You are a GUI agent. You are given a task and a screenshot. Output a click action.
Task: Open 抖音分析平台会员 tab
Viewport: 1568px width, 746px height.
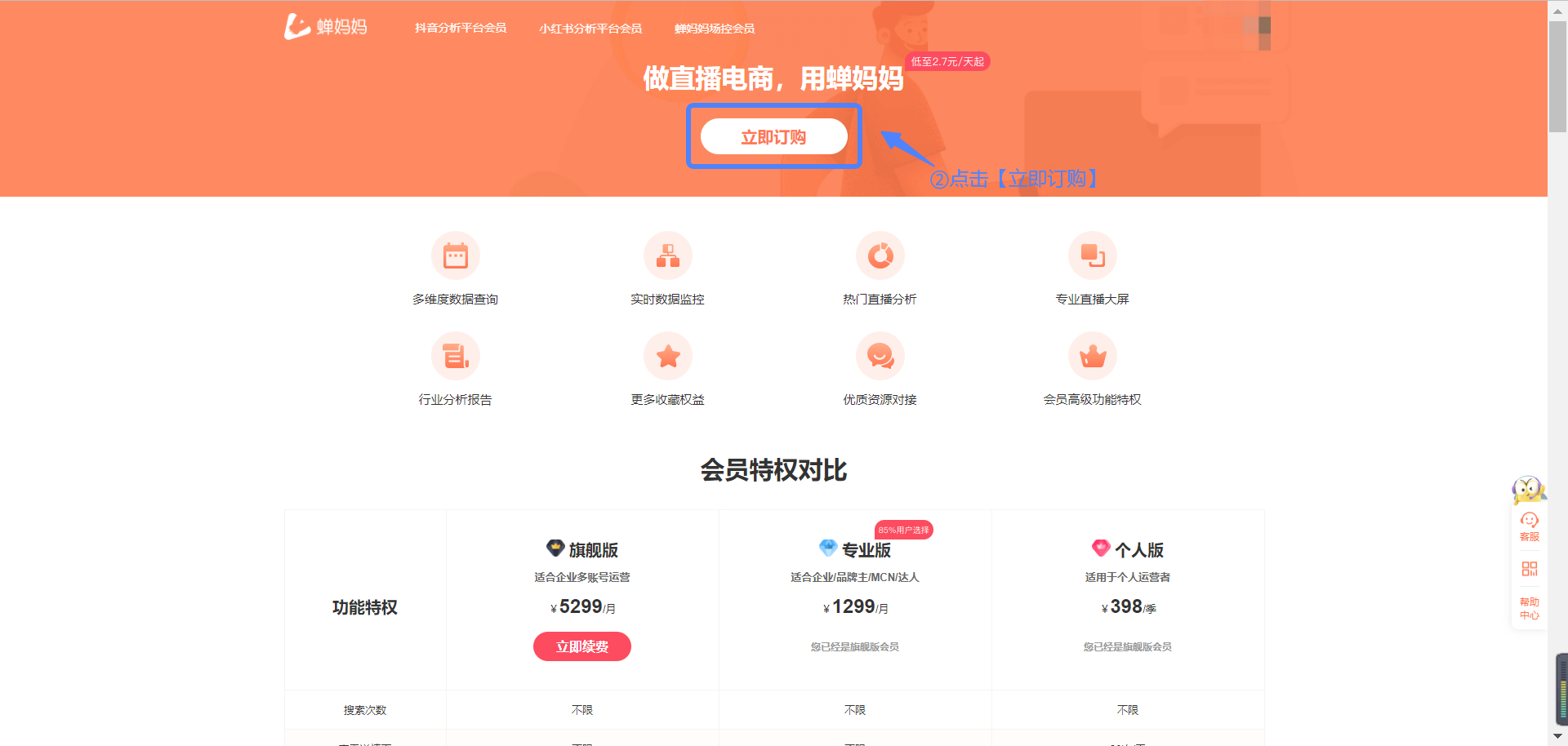[x=460, y=28]
